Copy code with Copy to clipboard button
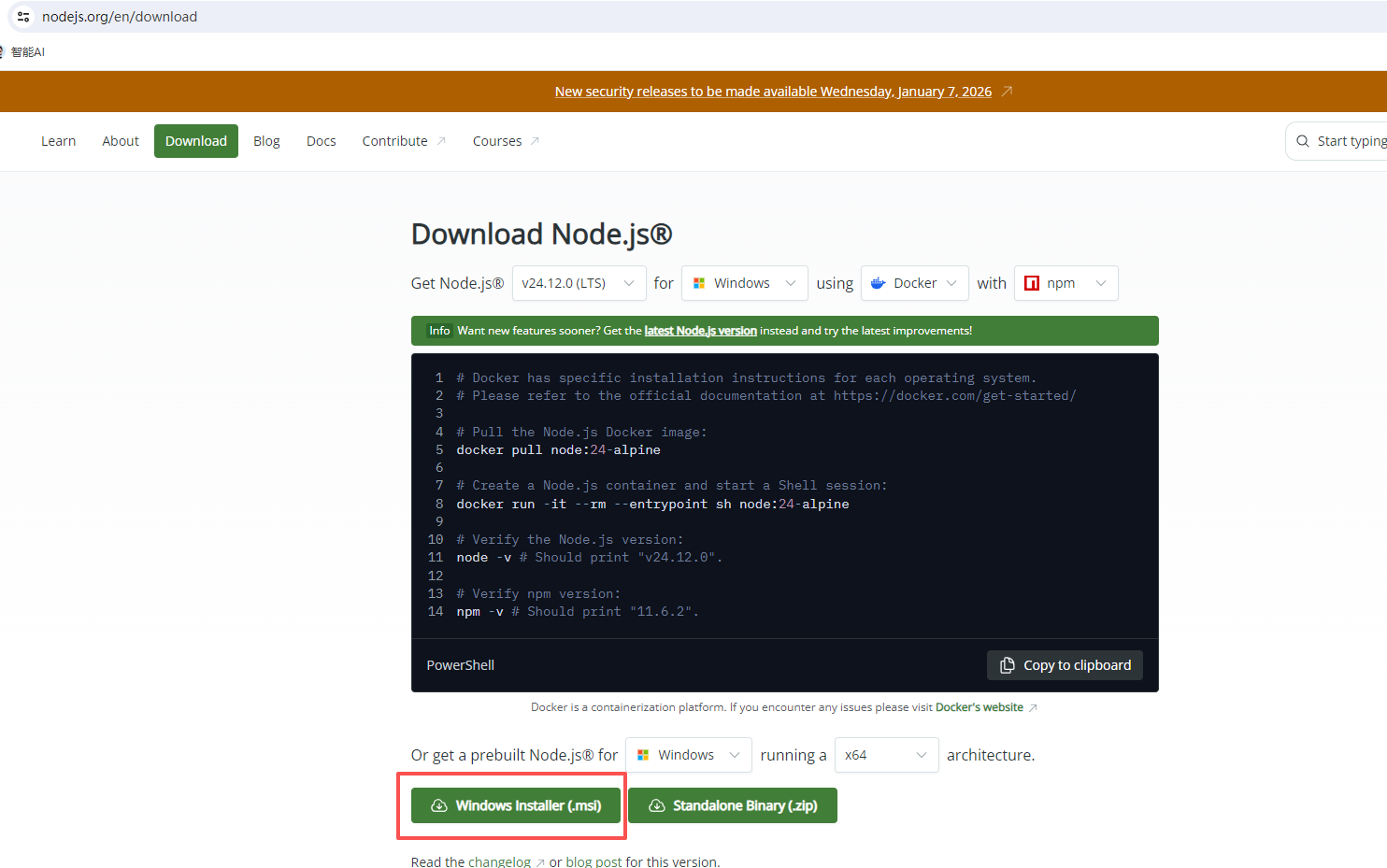 pyautogui.click(x=1065, y=665)
